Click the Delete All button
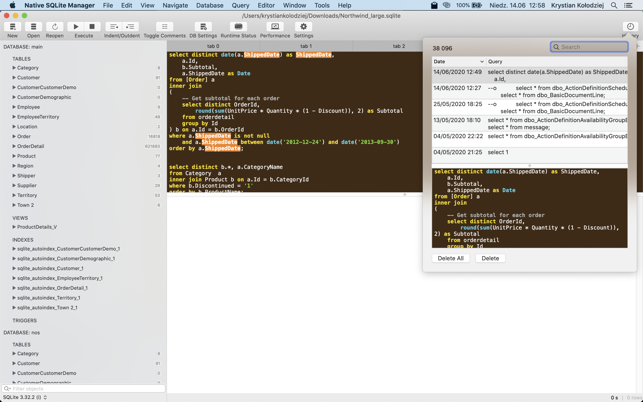Screen dimensions: 643x402 451,258
